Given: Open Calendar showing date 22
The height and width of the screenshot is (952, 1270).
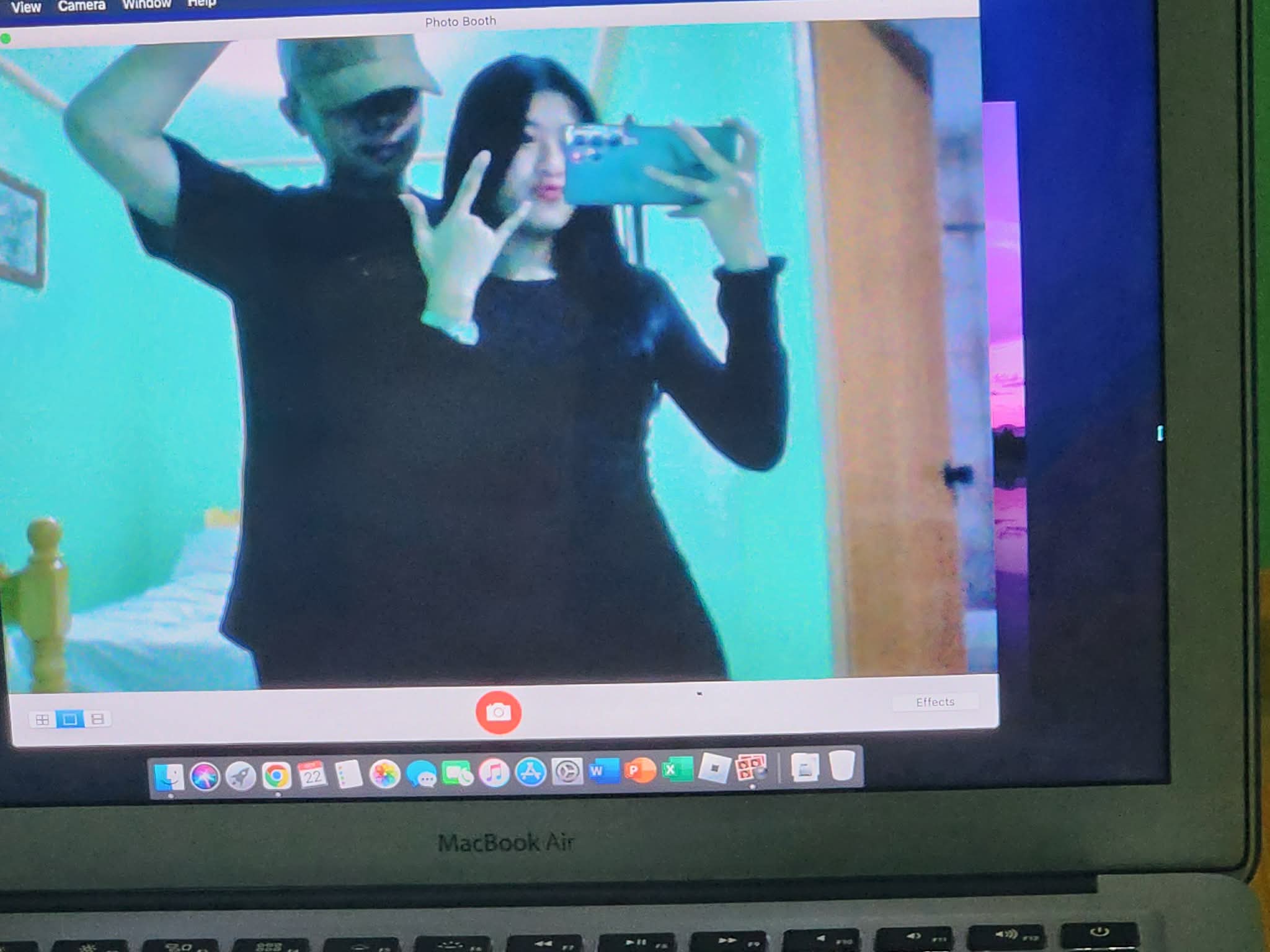Looking at the screenshot, I should point(312,775).
